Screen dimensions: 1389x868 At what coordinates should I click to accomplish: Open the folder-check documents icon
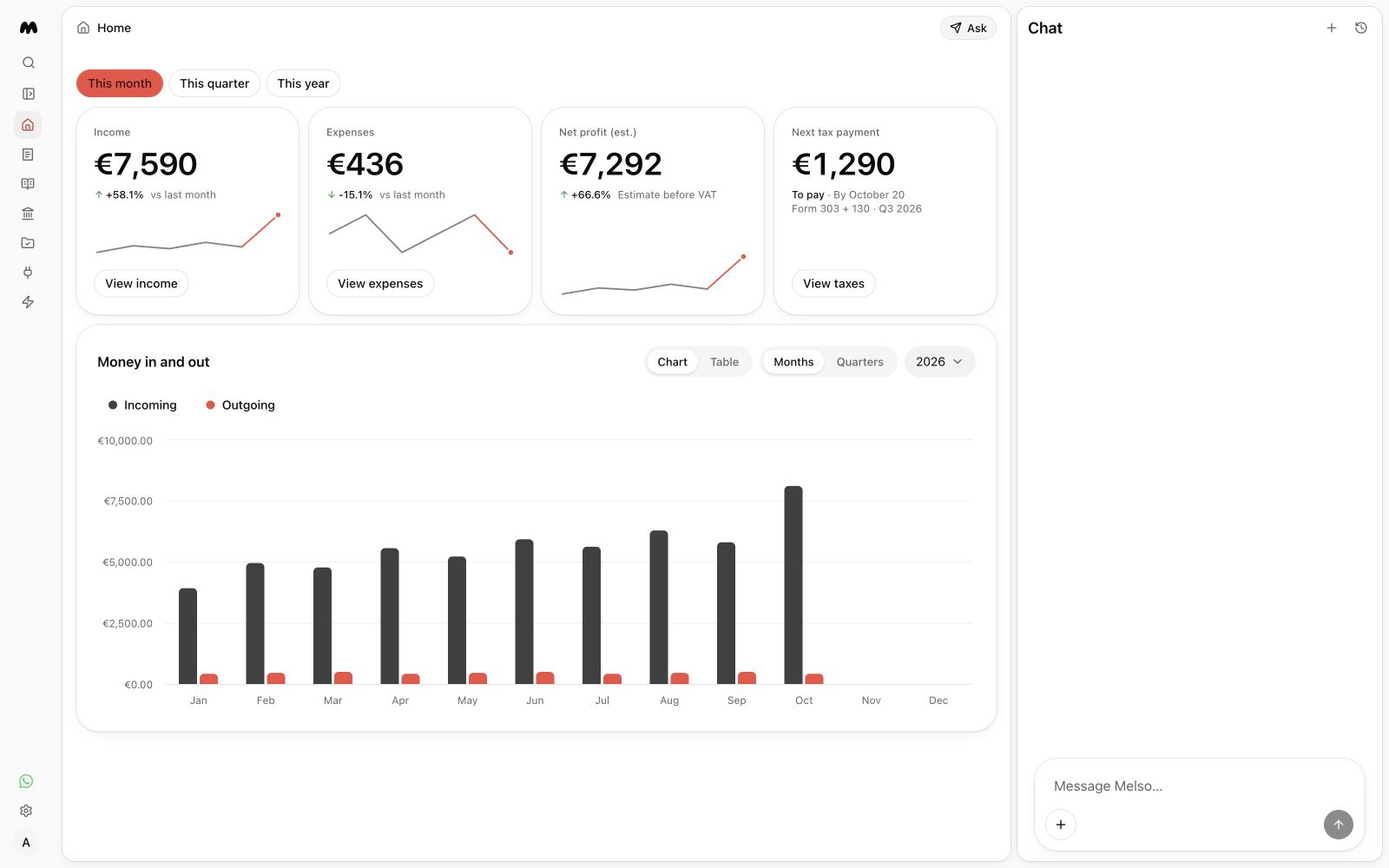[28, 243]
